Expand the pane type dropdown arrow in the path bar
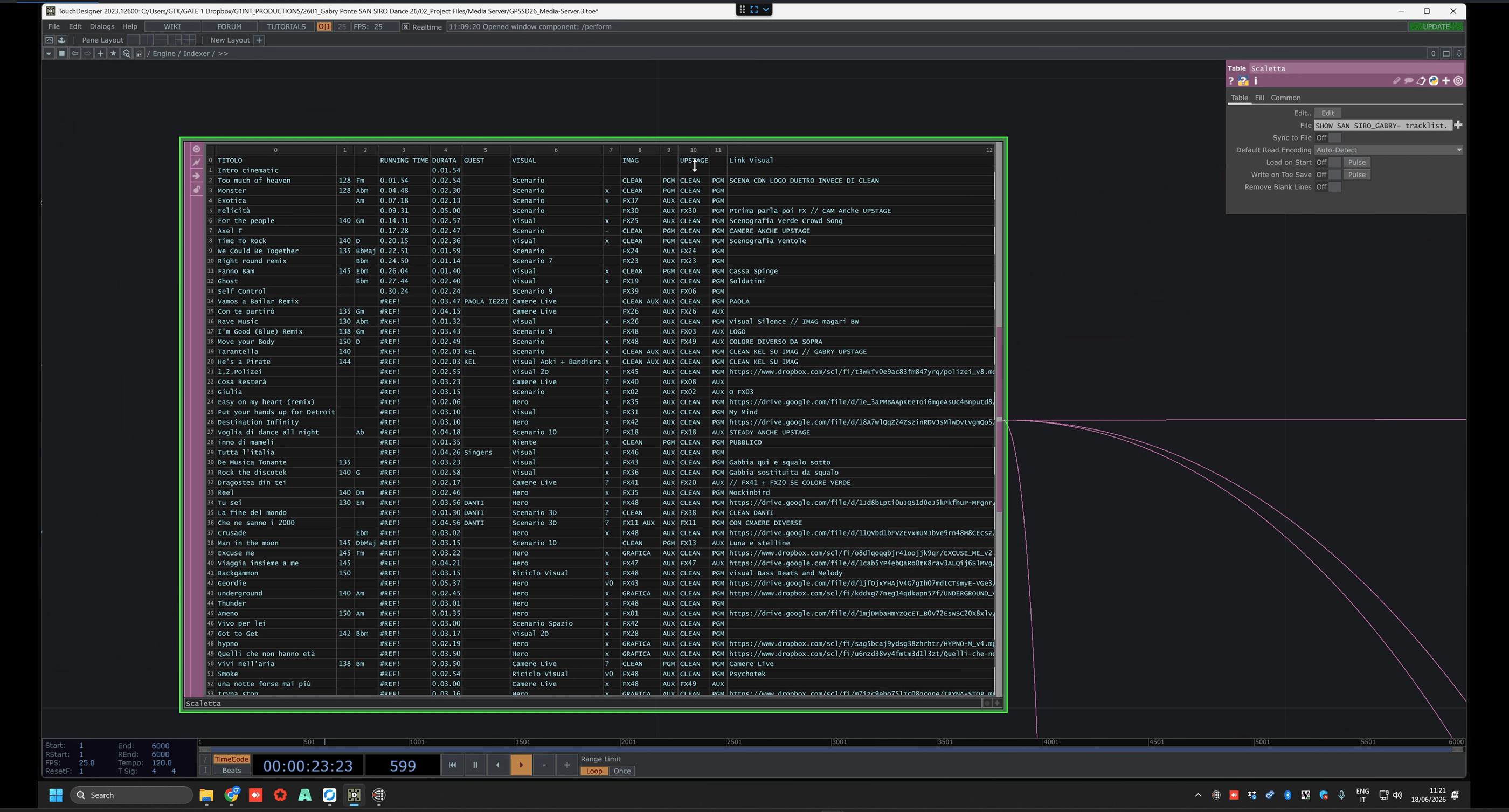 tap(49, 53)
